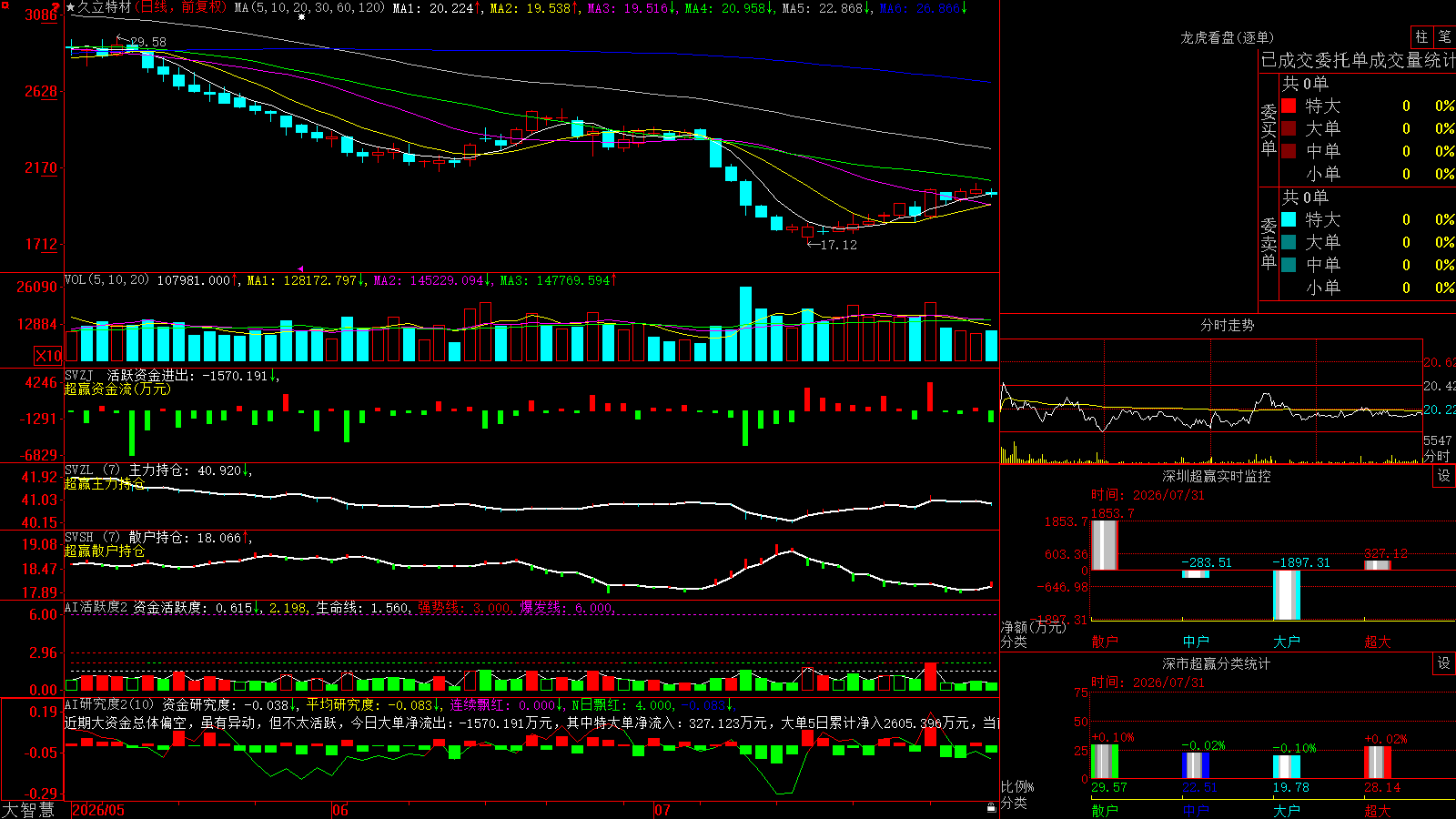Click the 分时走势 panel title
Viewport: 1456px width, 819px height.
click(x=1227, y=325)
